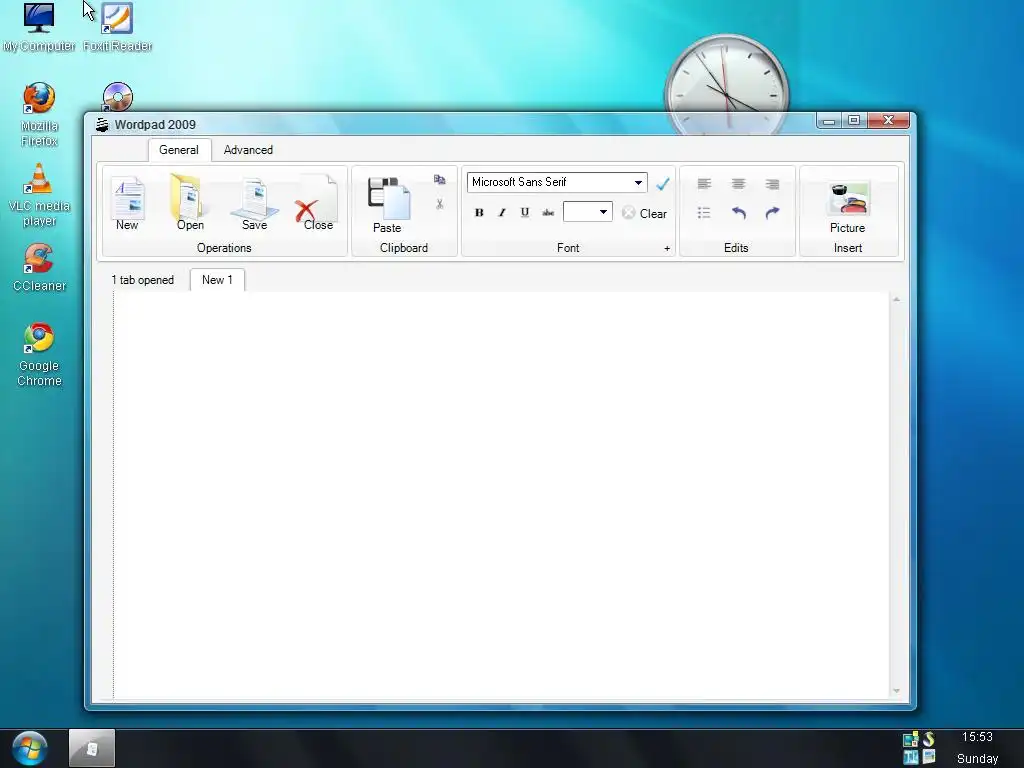Image resolution: width=1024 pixels, height=768 pixels.
Task: Select the disc icon shortcut on desktop
Action: [x=118, y=97]
